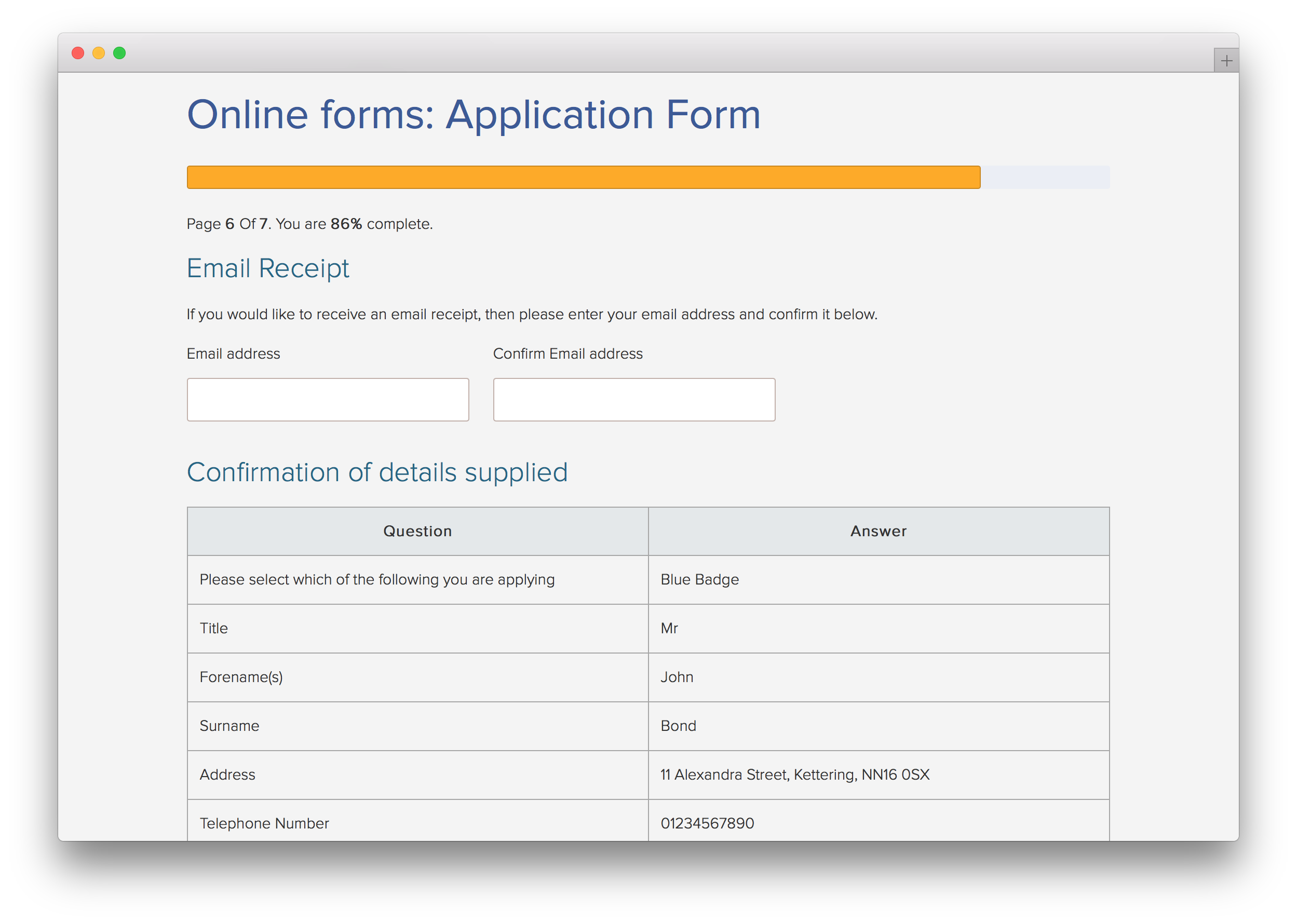1297x924 pixels.
Task: Click the unfilled end of the progress bar
Action: pyautogui.click(x=1045, y=178)
